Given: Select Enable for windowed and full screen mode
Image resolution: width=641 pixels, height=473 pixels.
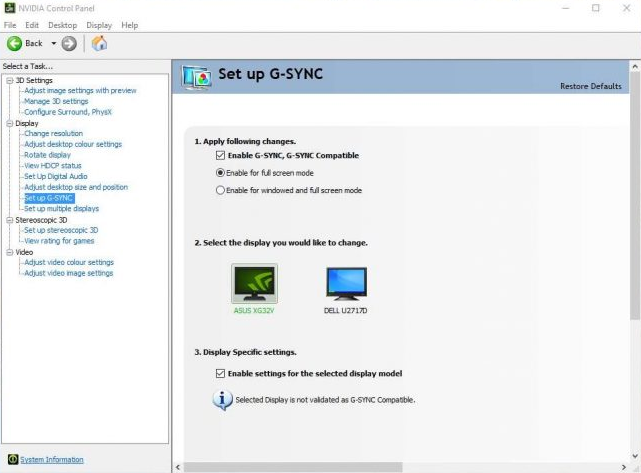Looking at the screenshot, I should click(x=220, y=190).
